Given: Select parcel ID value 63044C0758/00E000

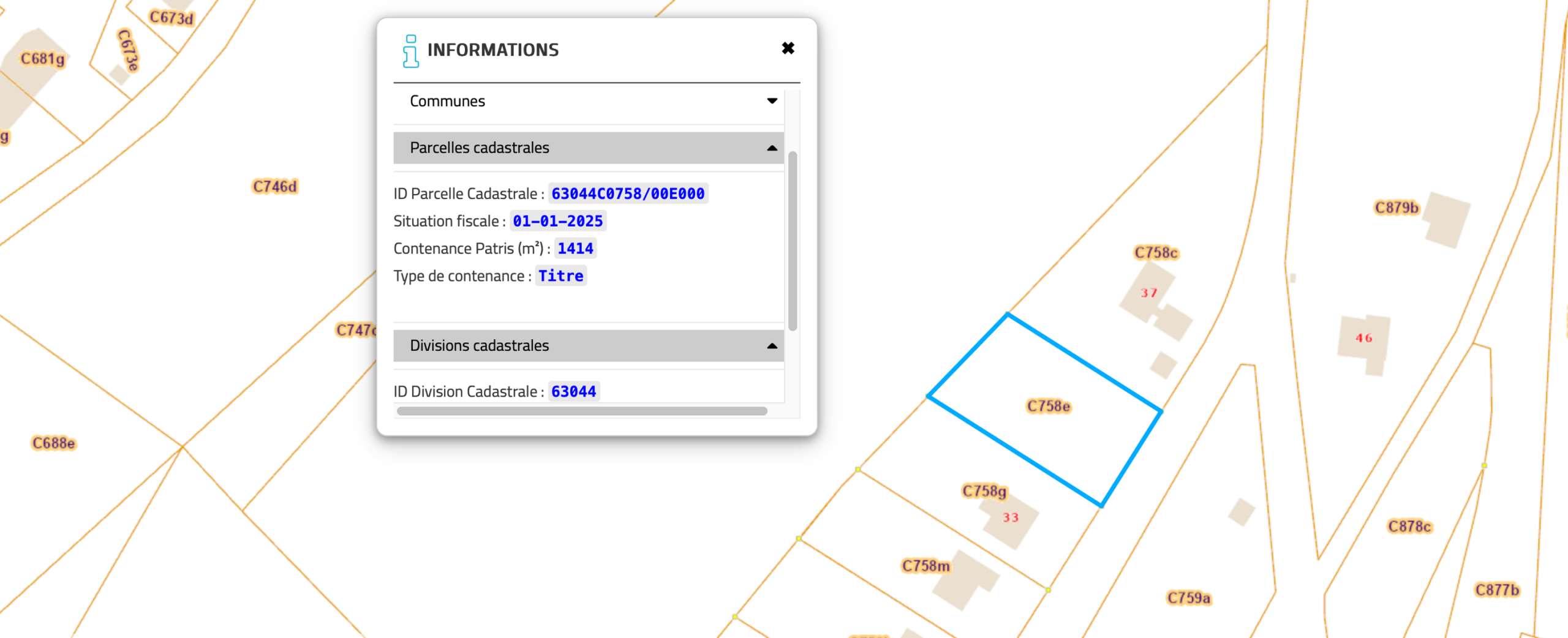Looking at the screenshot, I should click(628, 193).
